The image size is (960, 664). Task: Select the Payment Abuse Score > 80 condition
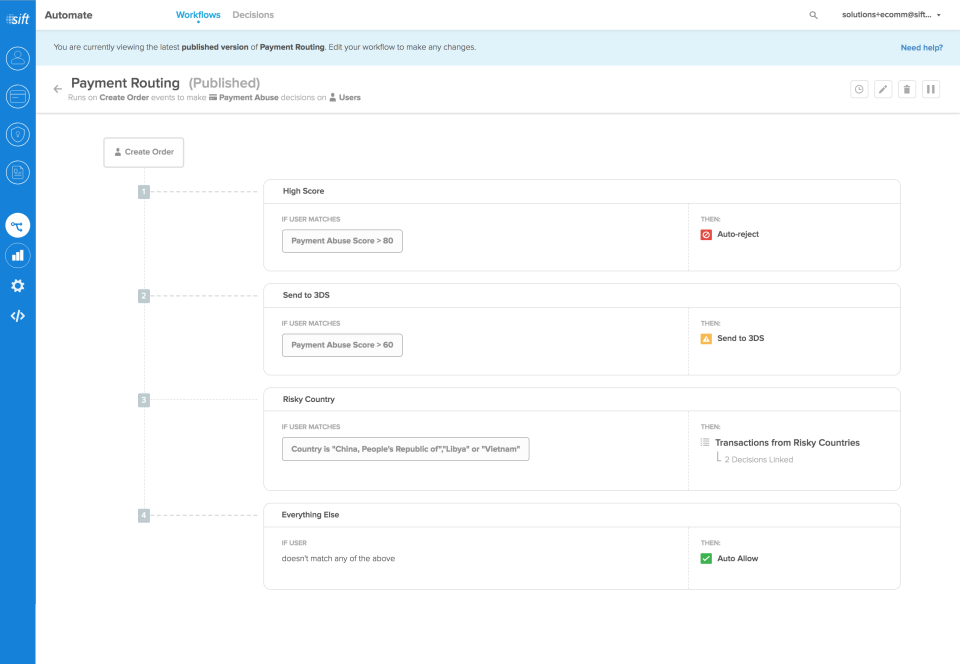coord(342,241)
